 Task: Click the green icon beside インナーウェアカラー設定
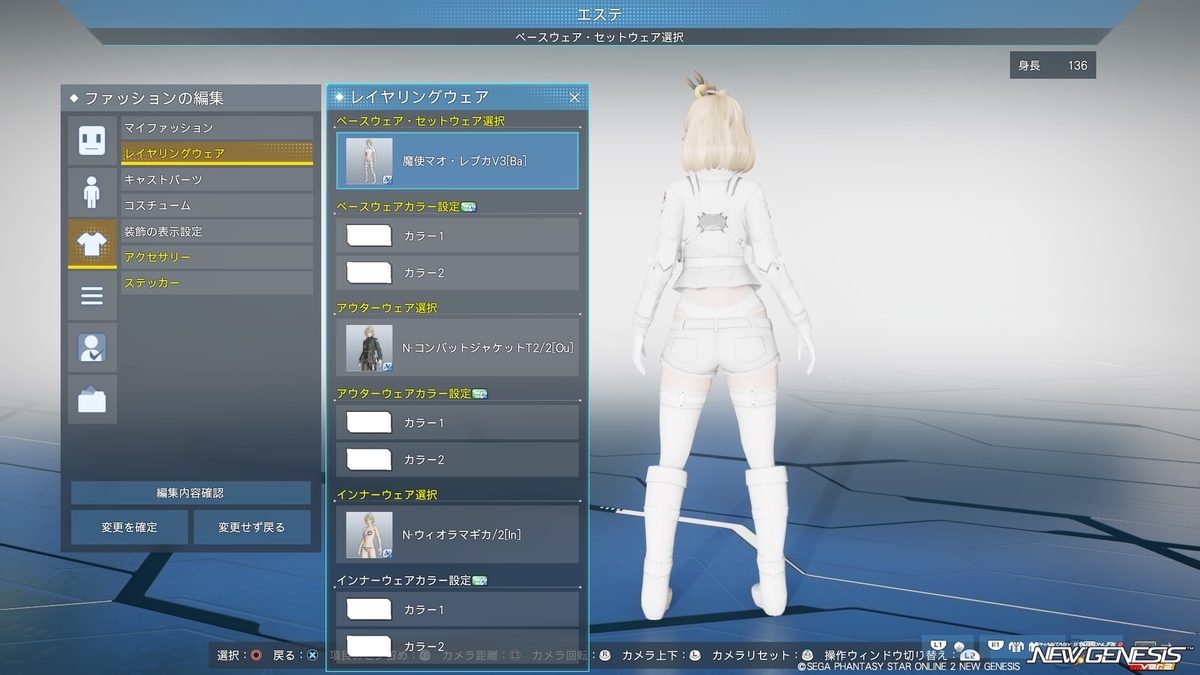coord(479,581)
